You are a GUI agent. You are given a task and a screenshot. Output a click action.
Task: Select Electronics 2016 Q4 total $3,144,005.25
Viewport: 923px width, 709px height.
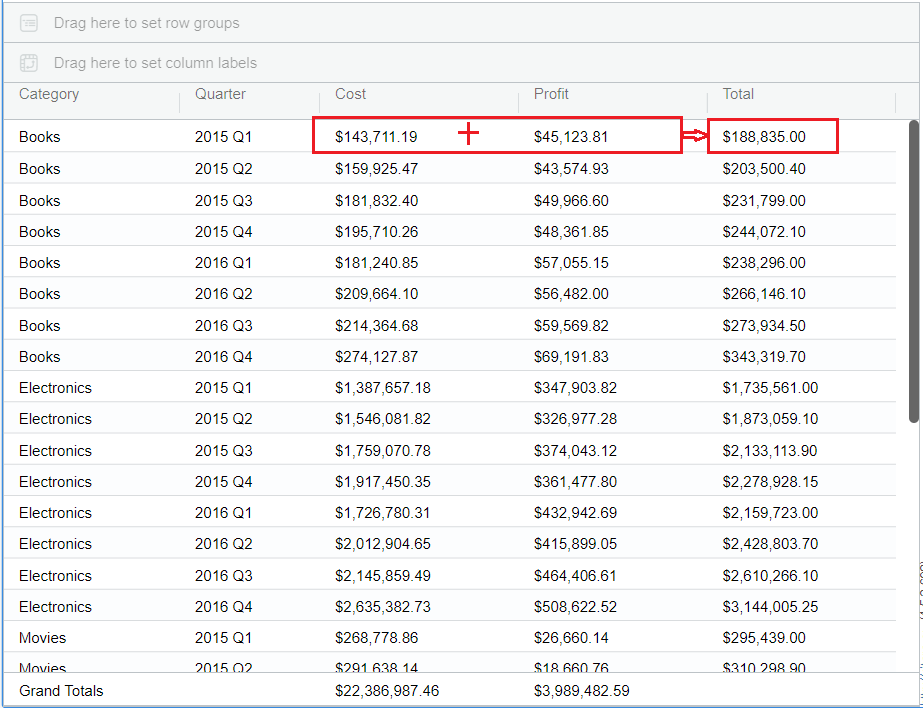click(x=770, y=607)
